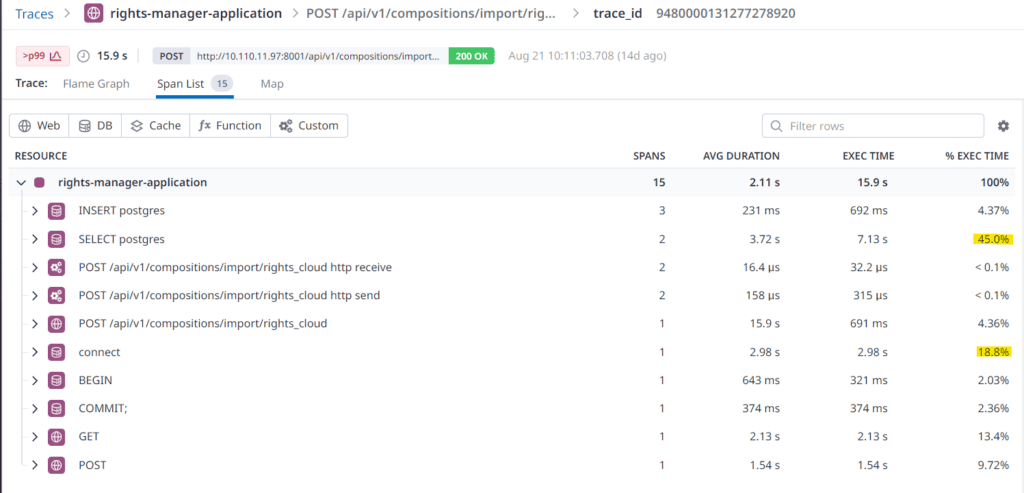The height and width of the screenshot is (493, 1024).
Task: Sort by the AVG DURATION column header
Action: 743,156
